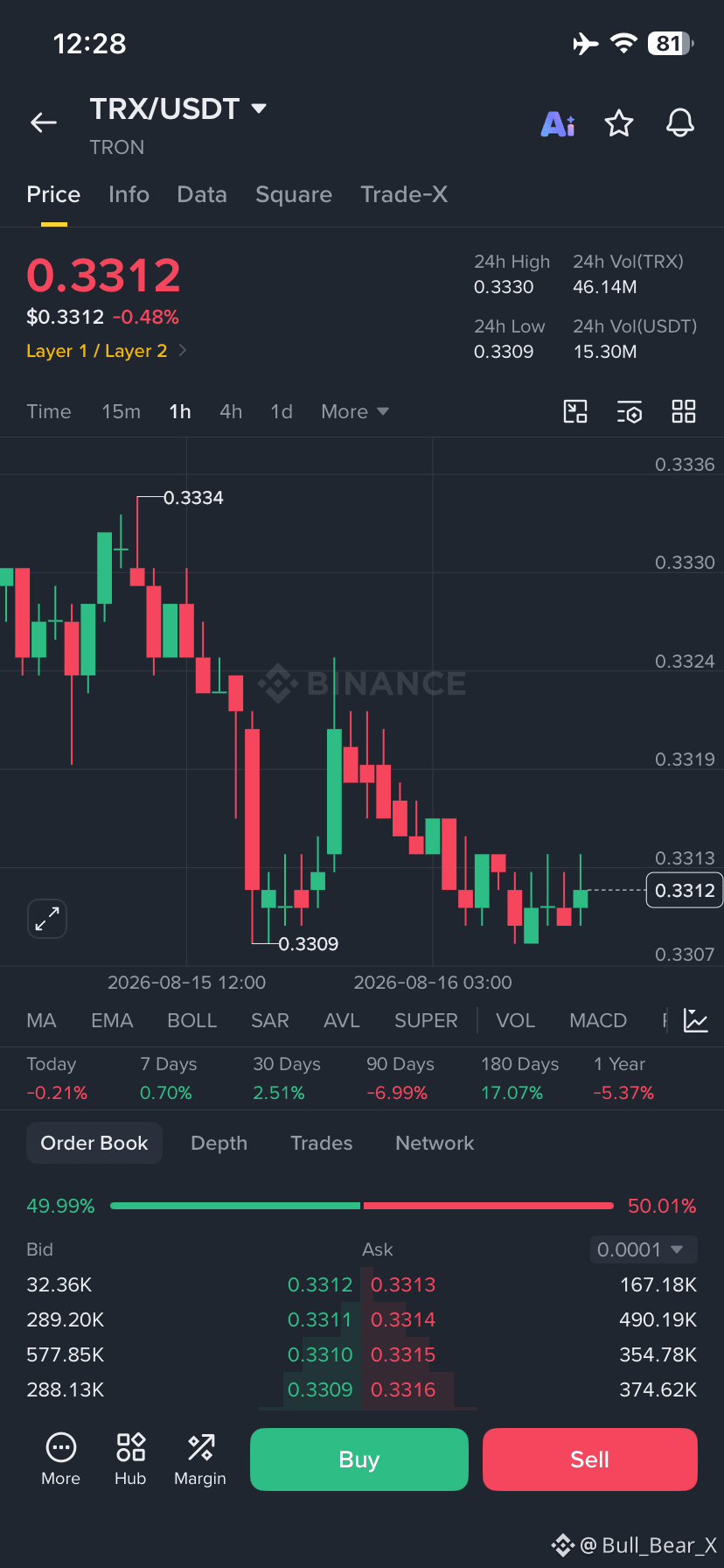Open chart settings icon

630,411
